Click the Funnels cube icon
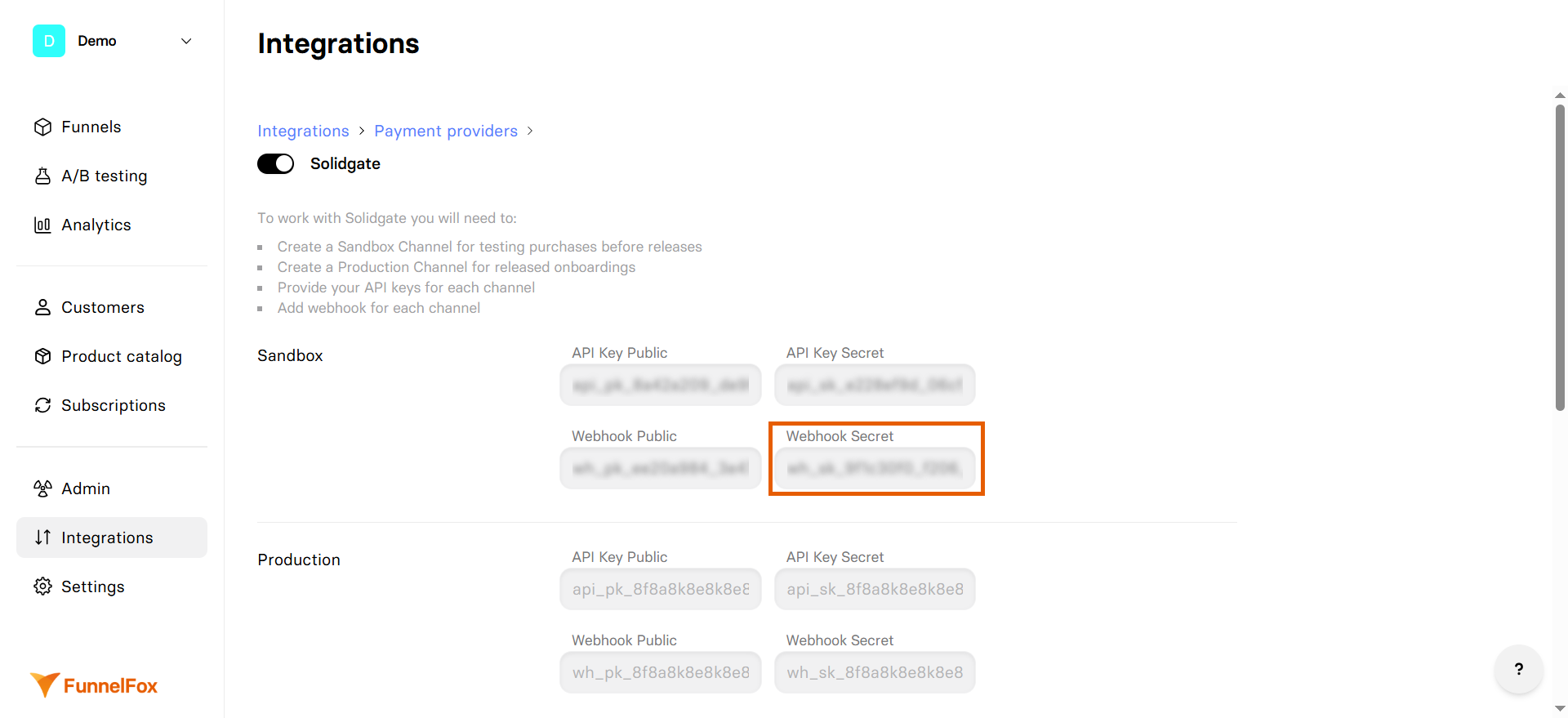The height and width of the screenshot is (718, 1568). pyautogui.click(x=42, y=127)
